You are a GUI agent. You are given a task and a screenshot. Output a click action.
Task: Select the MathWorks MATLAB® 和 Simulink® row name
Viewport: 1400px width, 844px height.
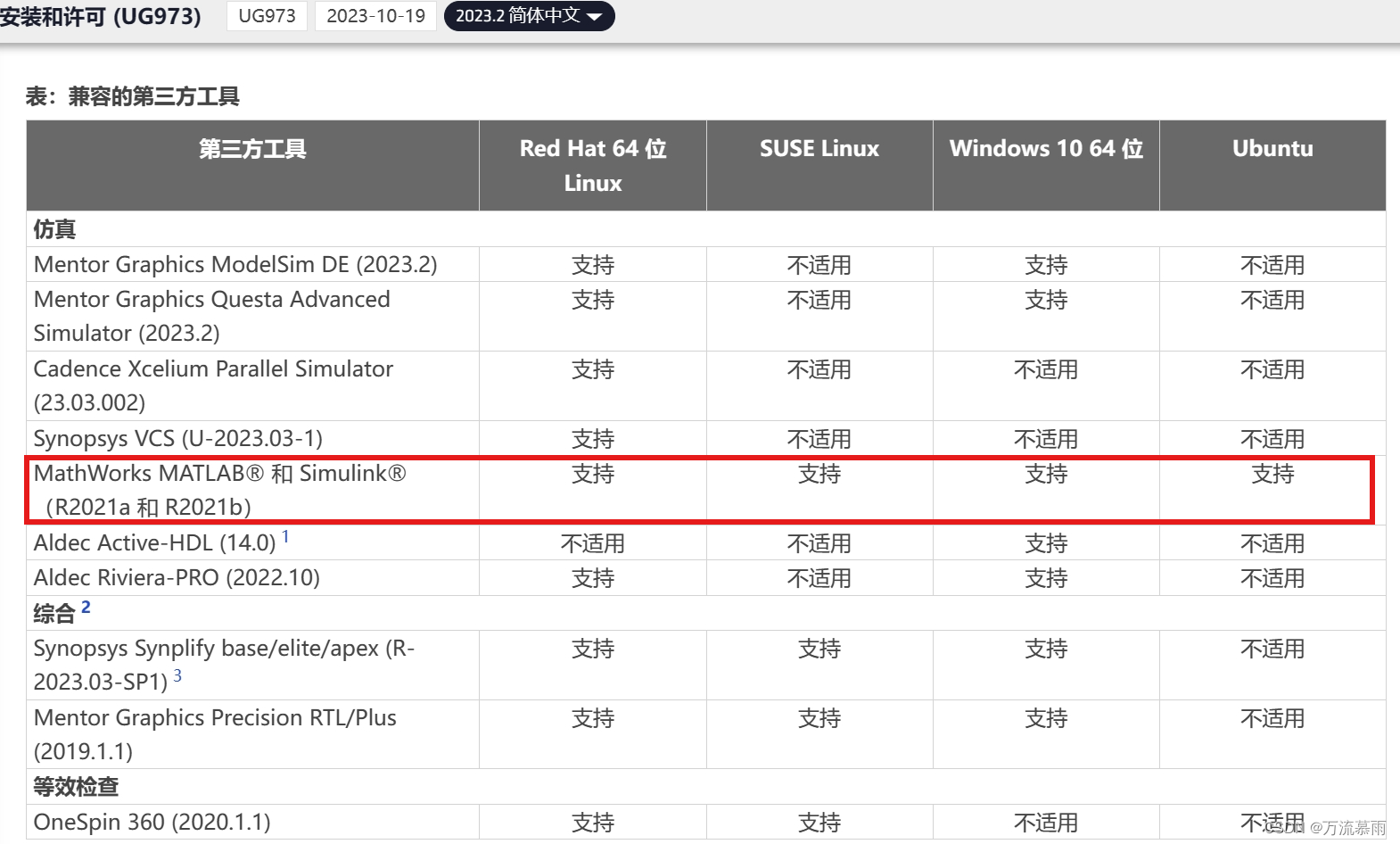click(x=220, y=490)
